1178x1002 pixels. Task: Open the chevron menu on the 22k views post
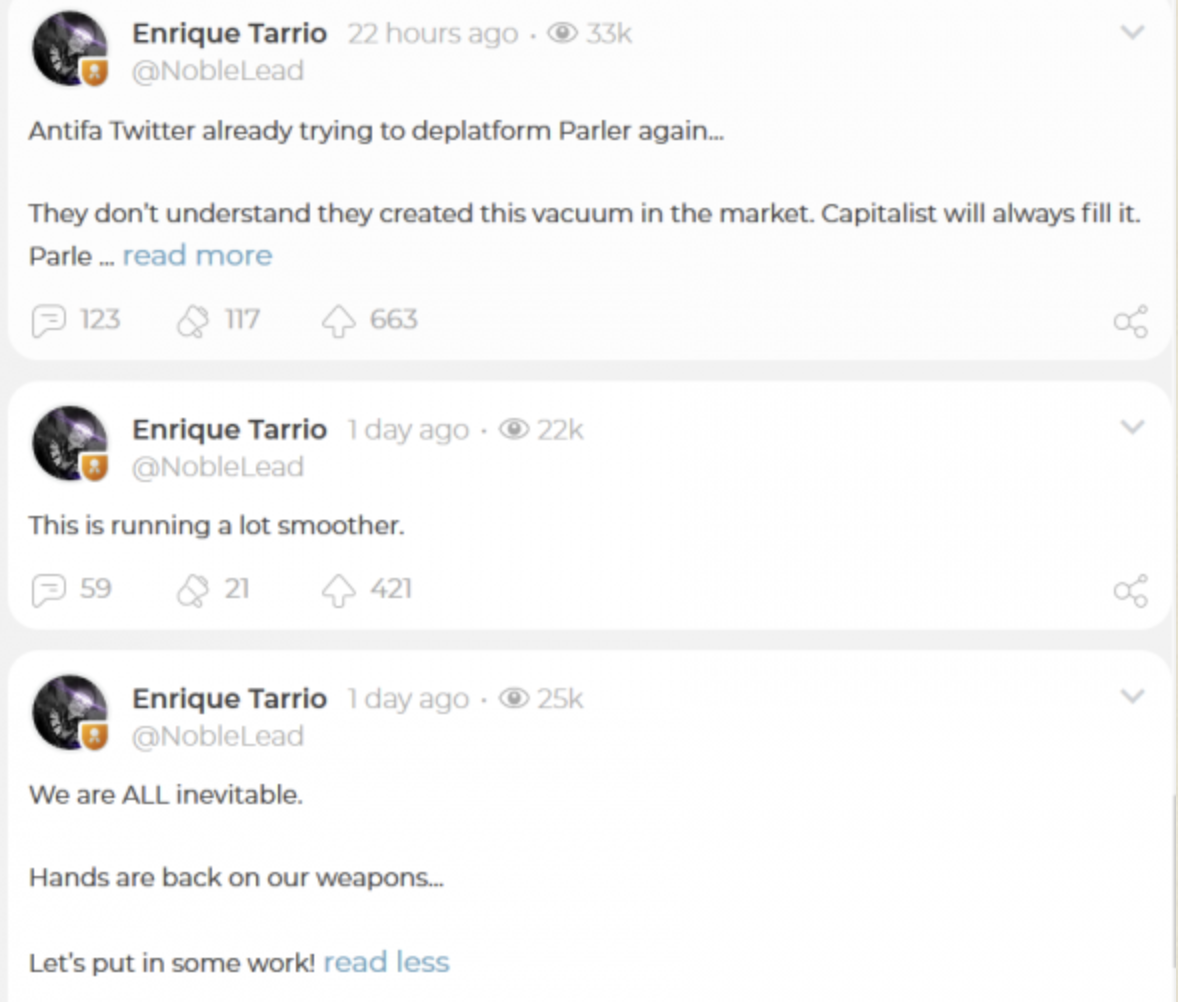(1132, 428)
